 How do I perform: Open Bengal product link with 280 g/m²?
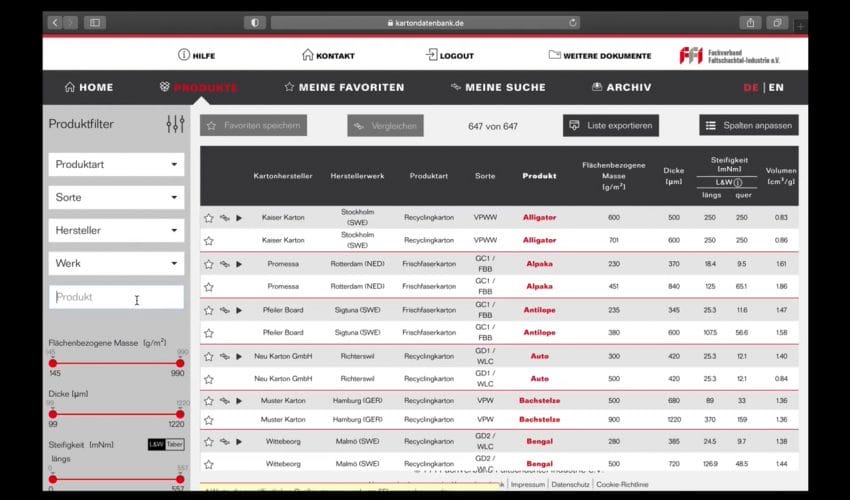[539, 441]
